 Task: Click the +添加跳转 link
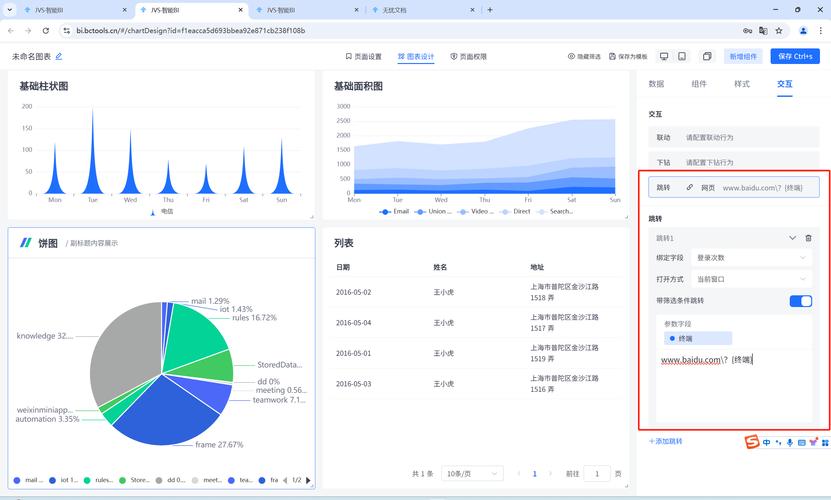click(666, 441)
